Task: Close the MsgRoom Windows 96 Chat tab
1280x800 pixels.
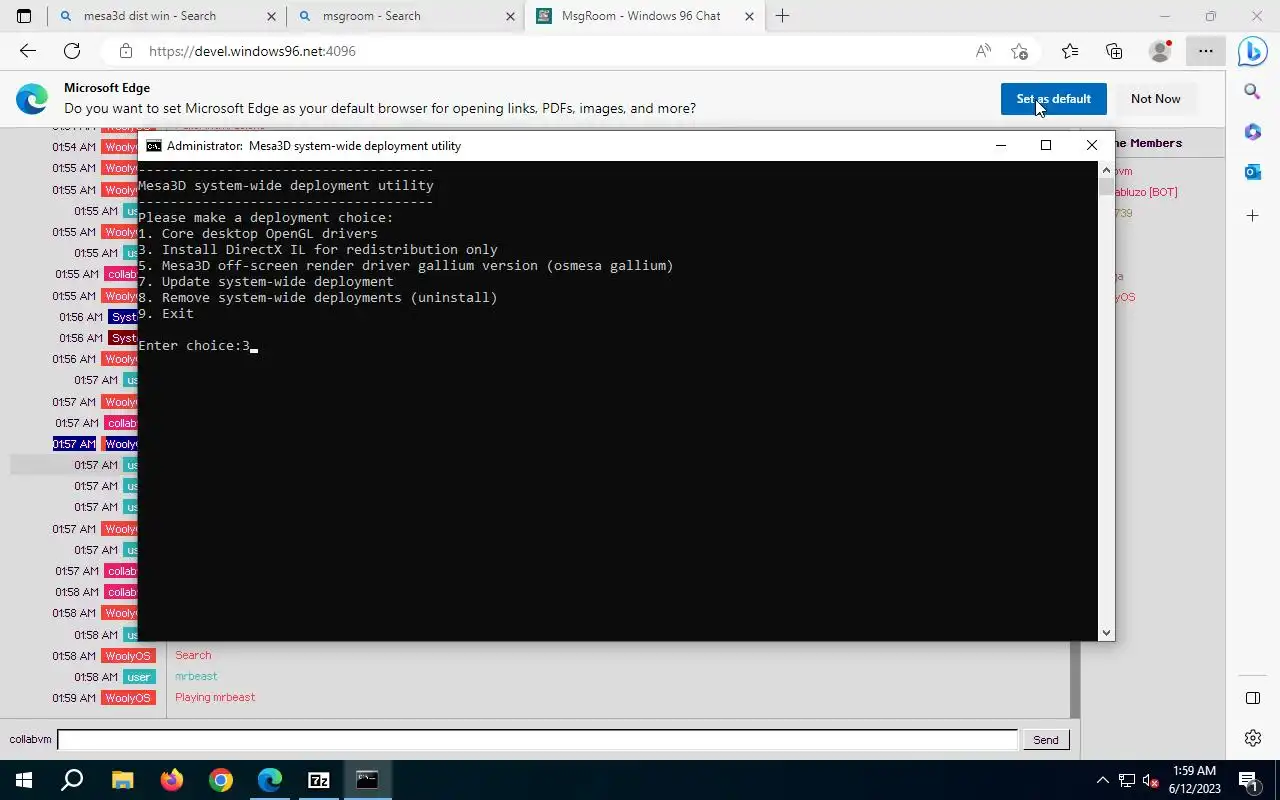Action: pos(749,16)
